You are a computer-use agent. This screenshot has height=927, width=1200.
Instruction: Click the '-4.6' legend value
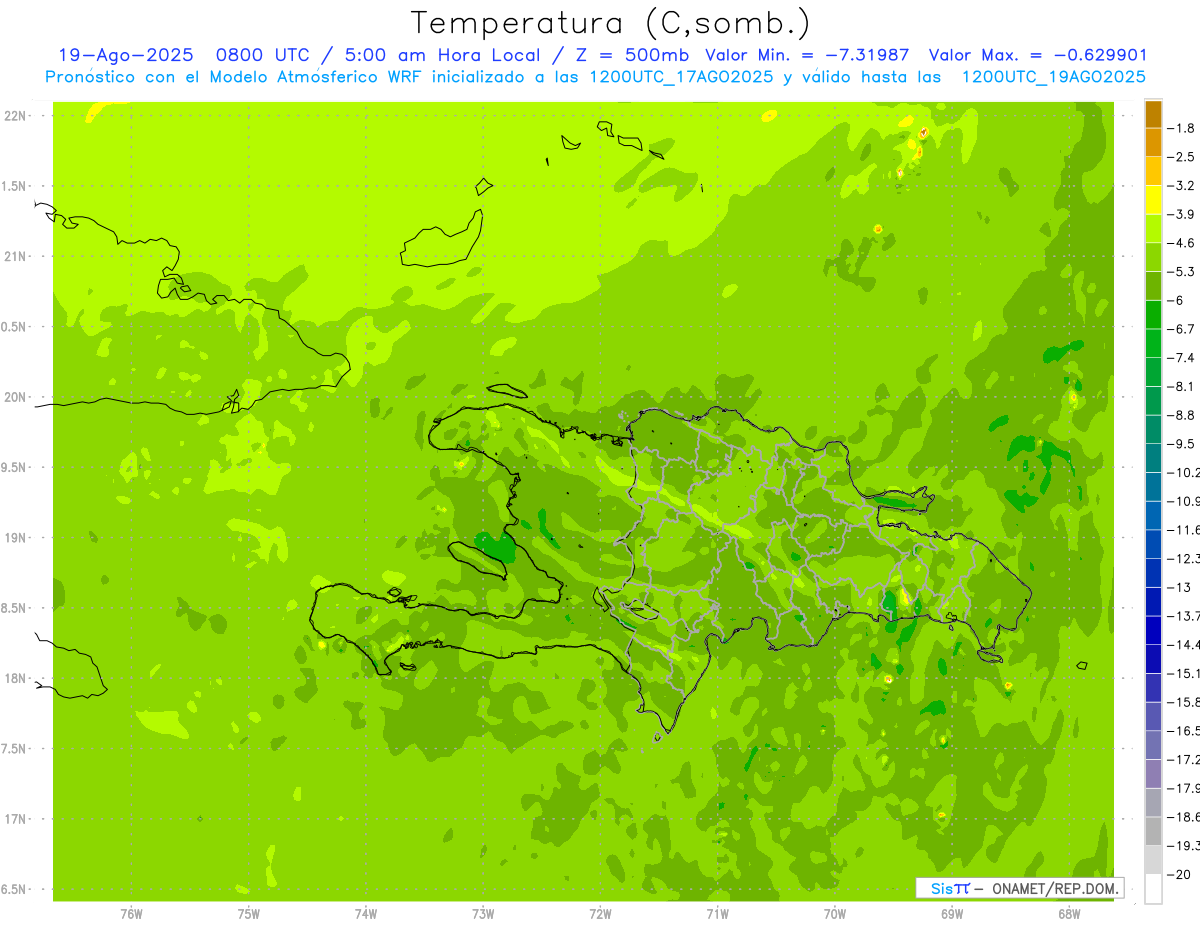(x=1179, y=243)
